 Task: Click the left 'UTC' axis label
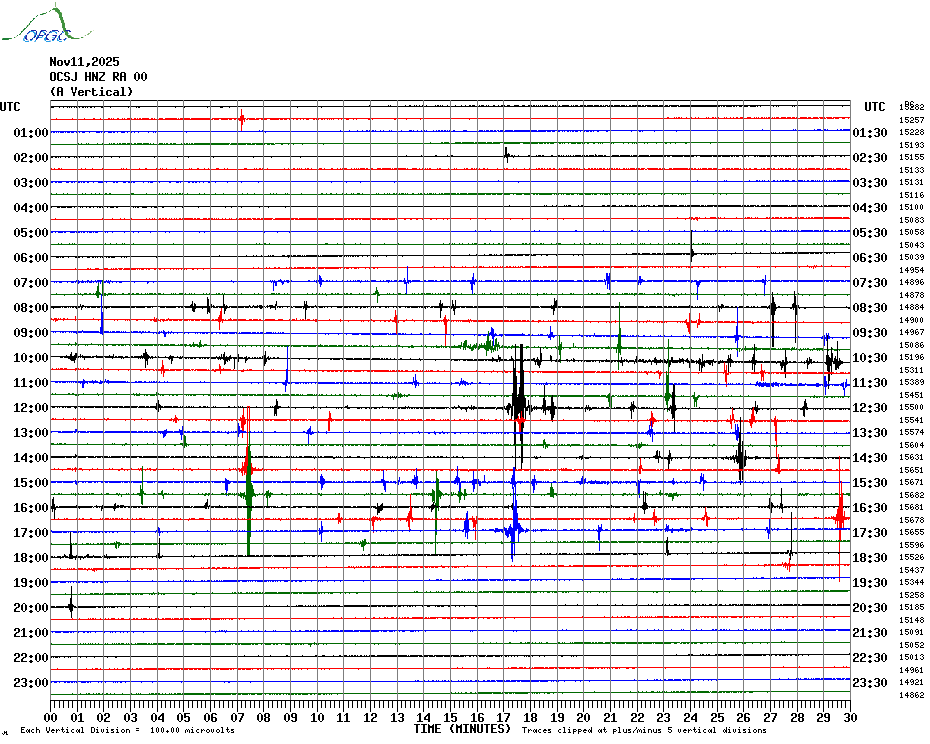(x=10, y=107)
